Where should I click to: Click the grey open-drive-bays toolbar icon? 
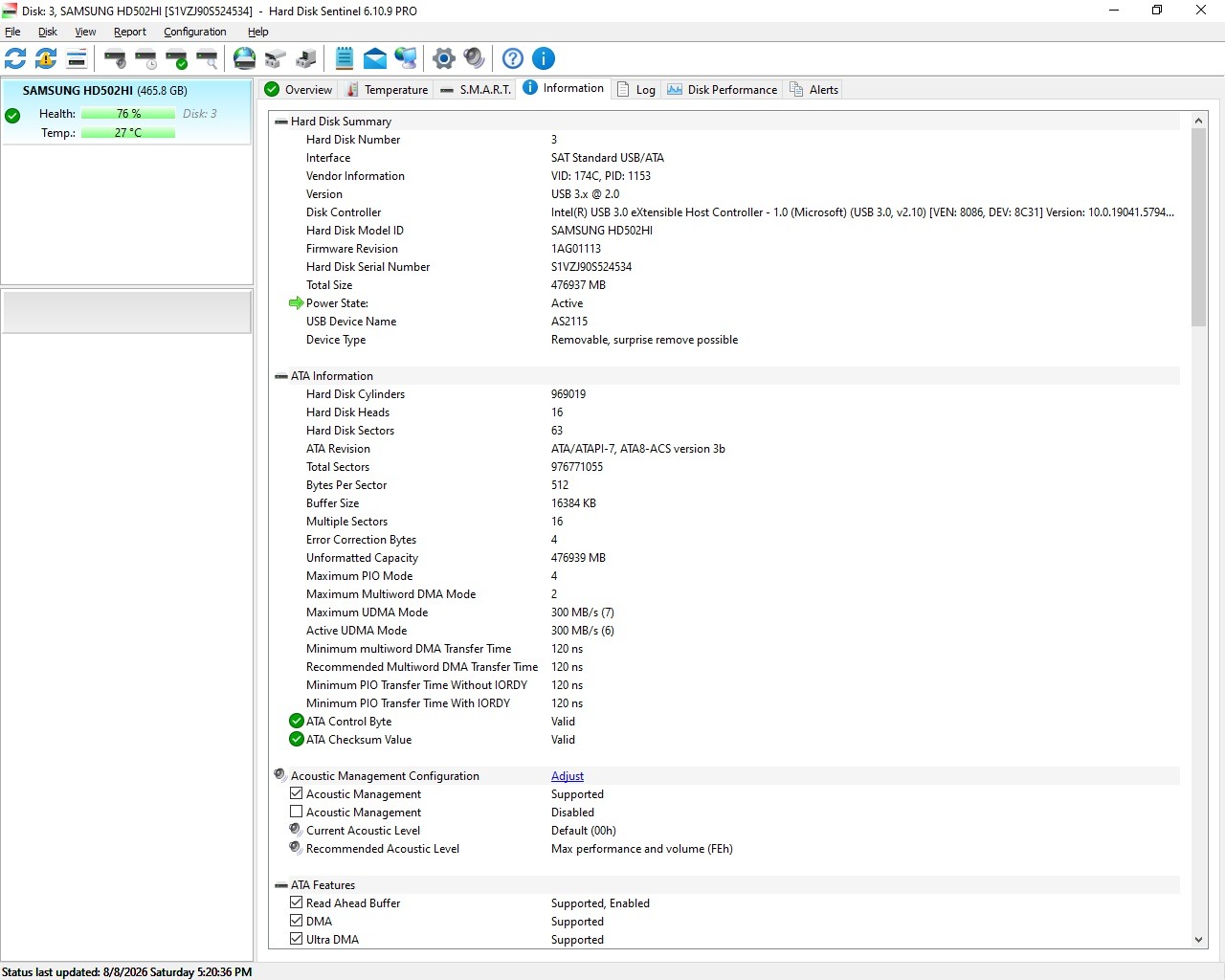tap(276, 58)
